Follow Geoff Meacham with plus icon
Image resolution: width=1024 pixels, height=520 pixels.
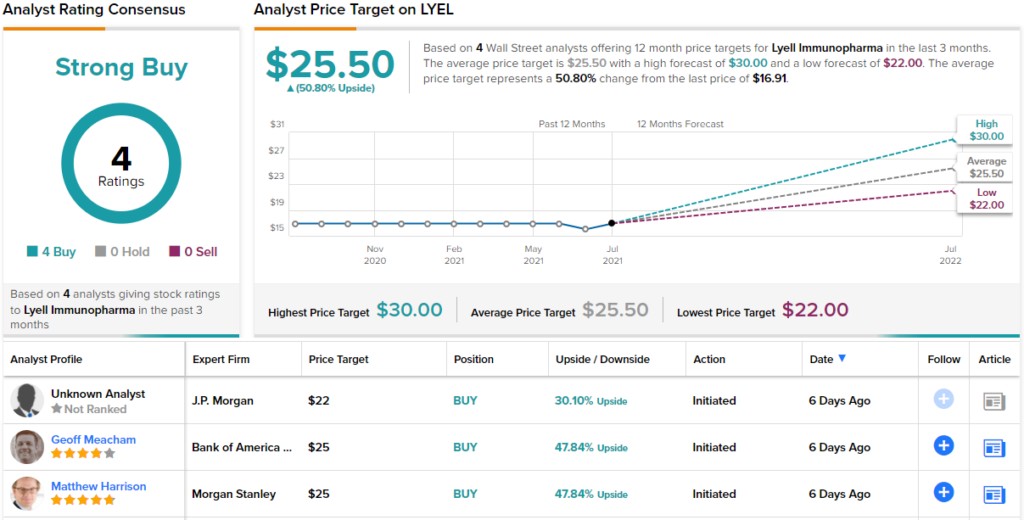pyautogui.click(x=943, y=446)
